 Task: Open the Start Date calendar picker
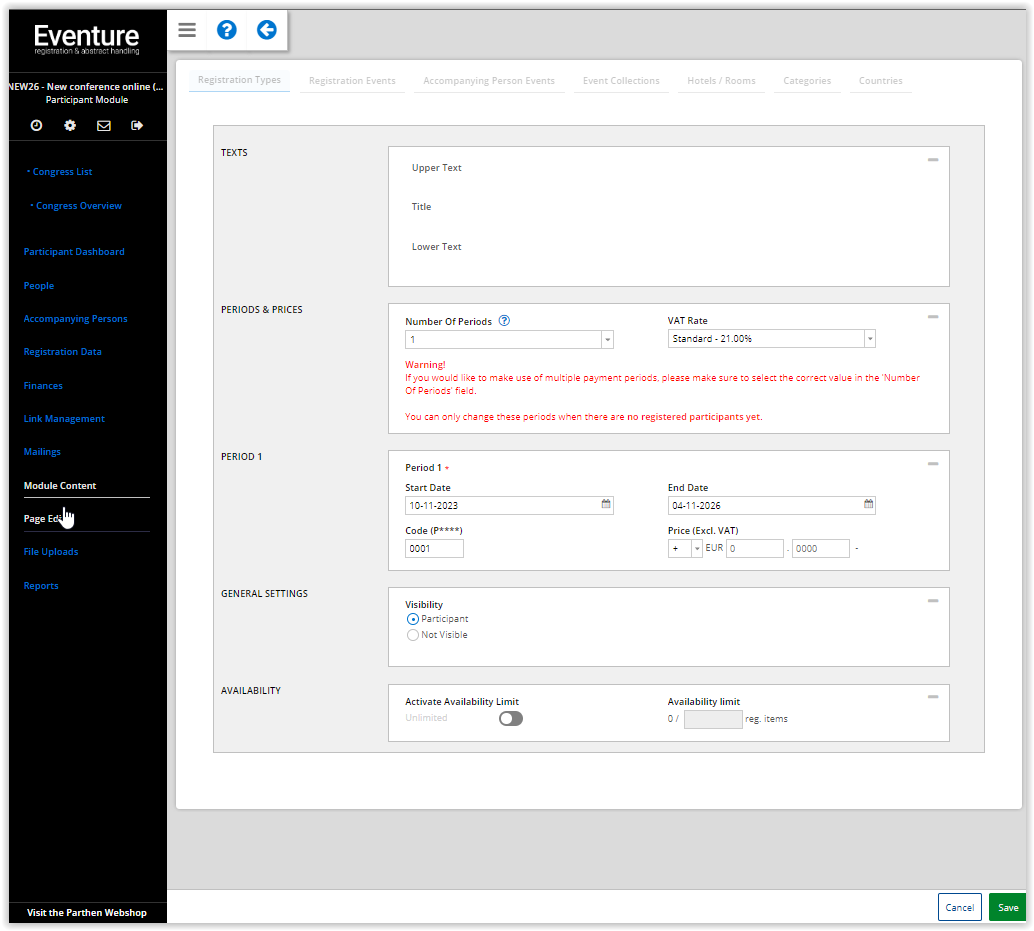604,505
